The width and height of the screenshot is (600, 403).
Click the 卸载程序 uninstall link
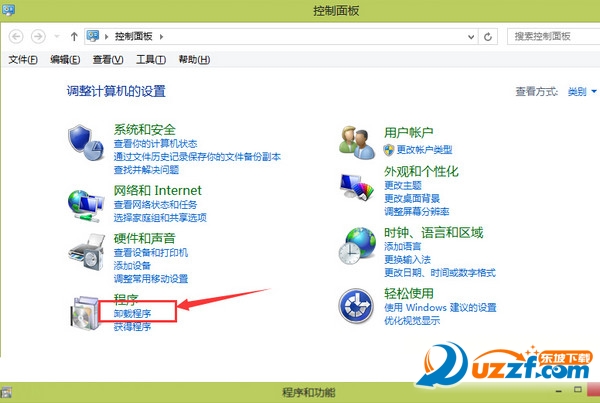coord(133,313)
